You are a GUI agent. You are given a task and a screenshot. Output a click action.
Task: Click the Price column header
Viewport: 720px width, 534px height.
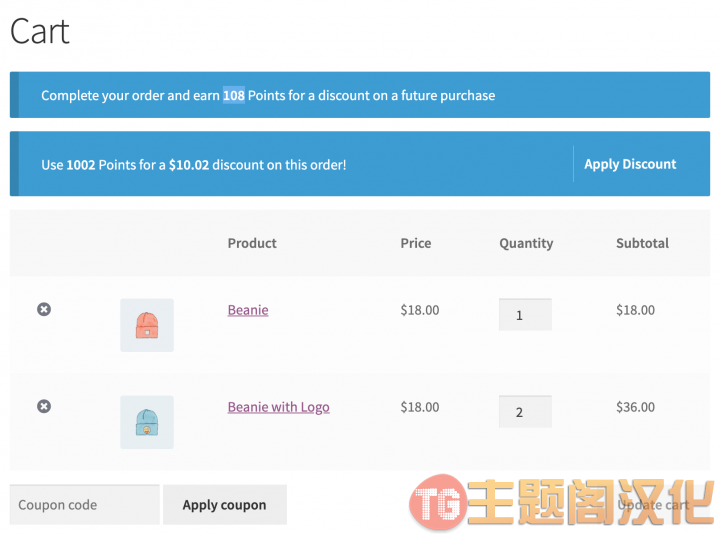click(416, 243)
